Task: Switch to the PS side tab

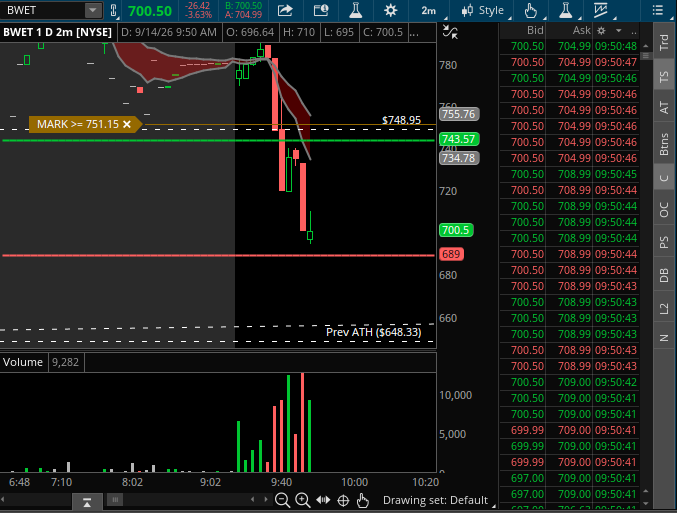Action: click(x=664, y=242)
